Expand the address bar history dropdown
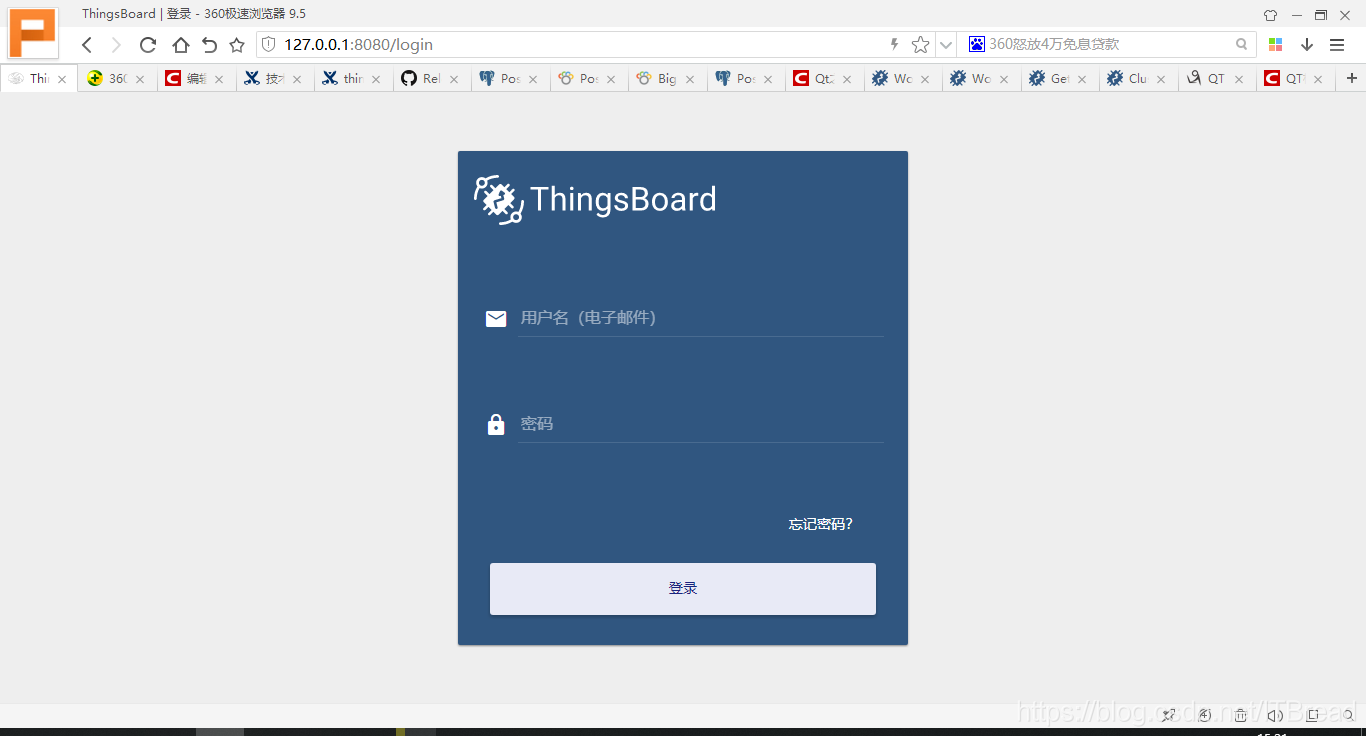The height and width of the screenshot is (736, 1366). click(946, 45)
